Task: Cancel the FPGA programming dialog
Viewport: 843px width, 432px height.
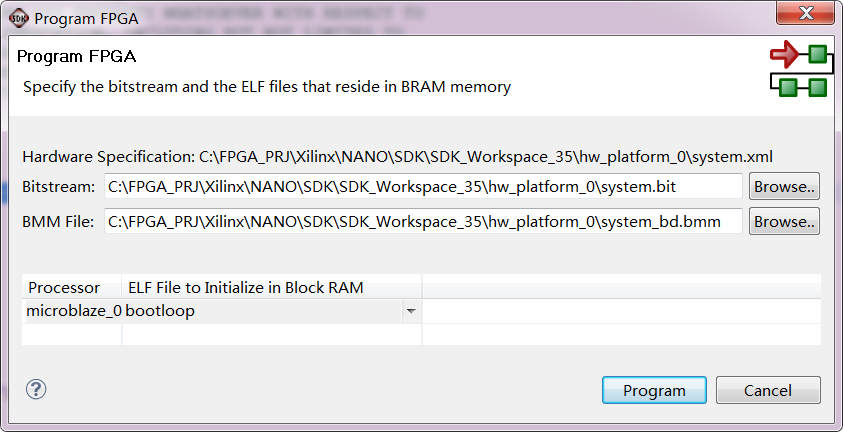Action: pyautogui.click(x=768, y=390)
